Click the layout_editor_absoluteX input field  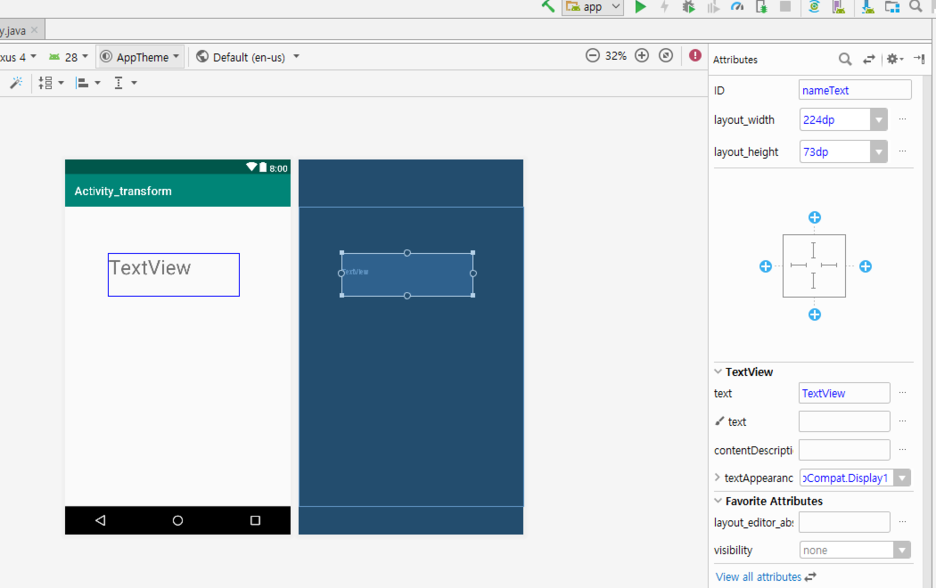844,522
